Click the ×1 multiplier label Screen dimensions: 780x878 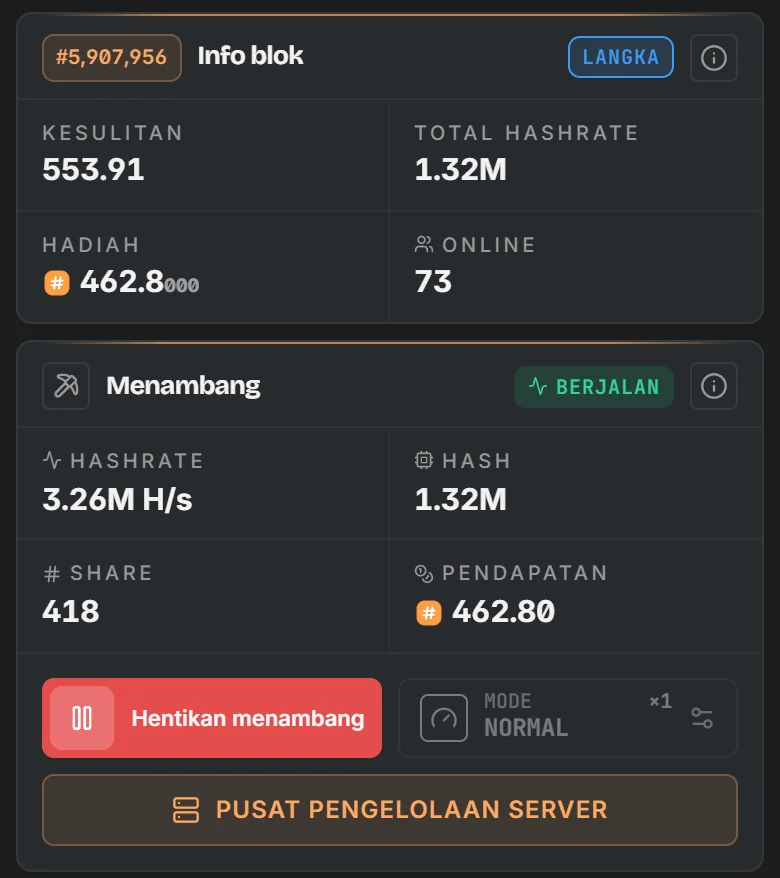point(661,700)
